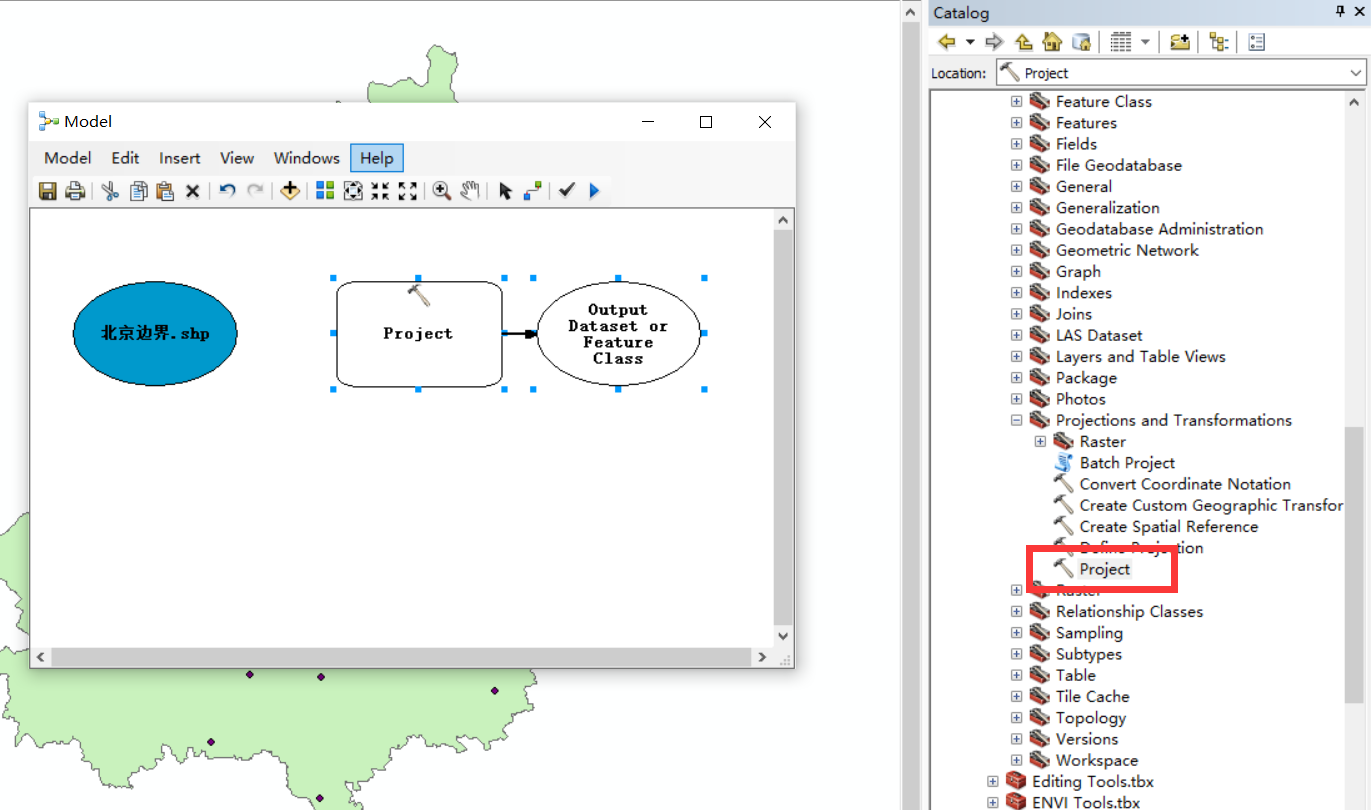Screen dimensions: 1371x810
Task: Activate the Pan tool in the model toolbar
Action: click(469, 190)
